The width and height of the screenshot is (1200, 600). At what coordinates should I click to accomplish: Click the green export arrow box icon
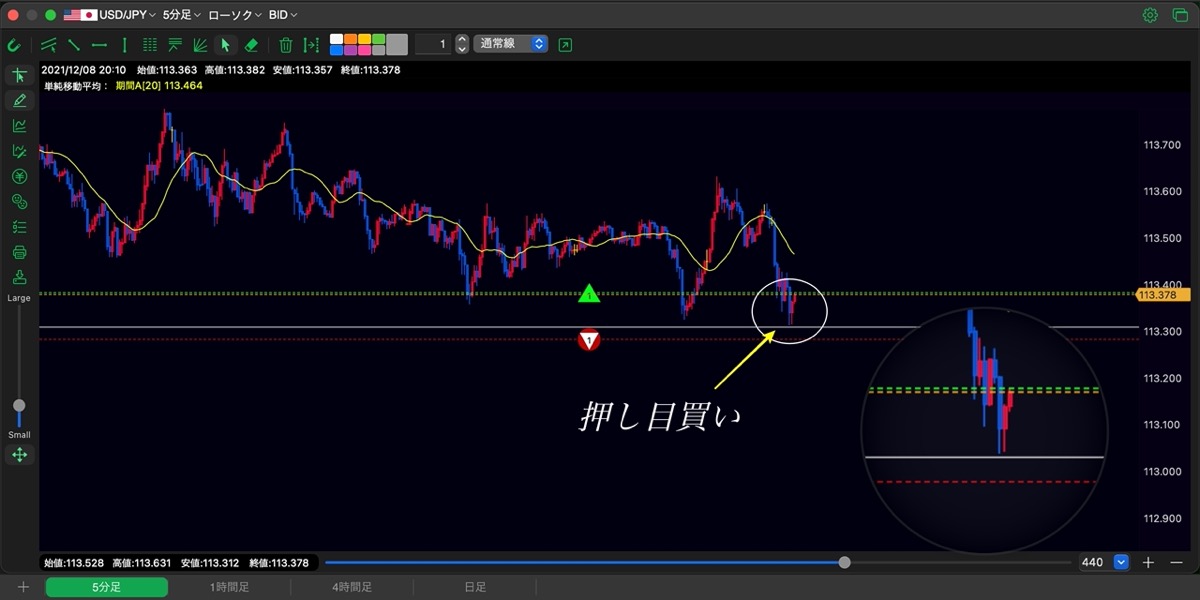pyautogui.click(x=566, y=45)
